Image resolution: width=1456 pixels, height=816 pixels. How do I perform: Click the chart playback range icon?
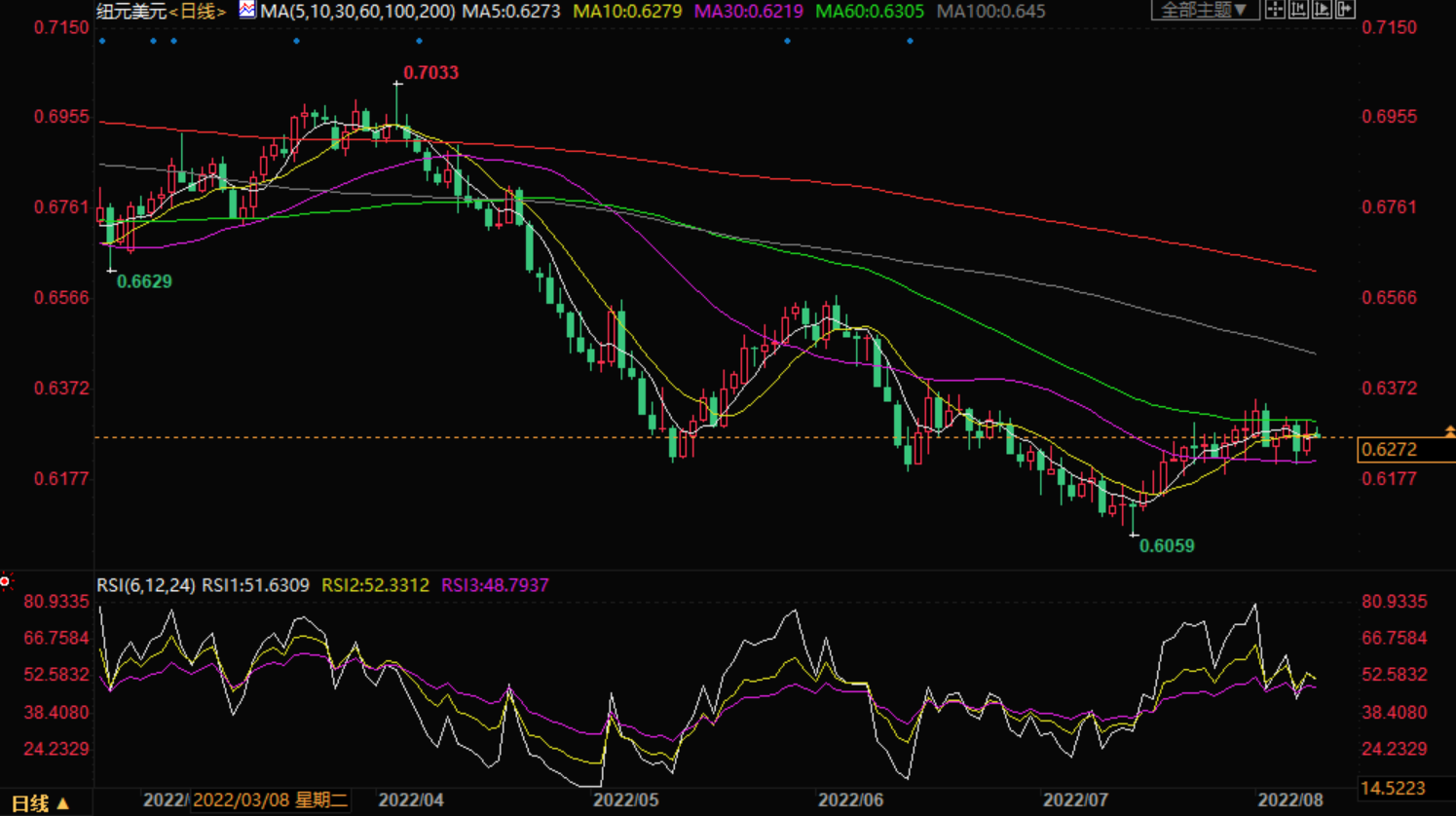click(1322, 10)
